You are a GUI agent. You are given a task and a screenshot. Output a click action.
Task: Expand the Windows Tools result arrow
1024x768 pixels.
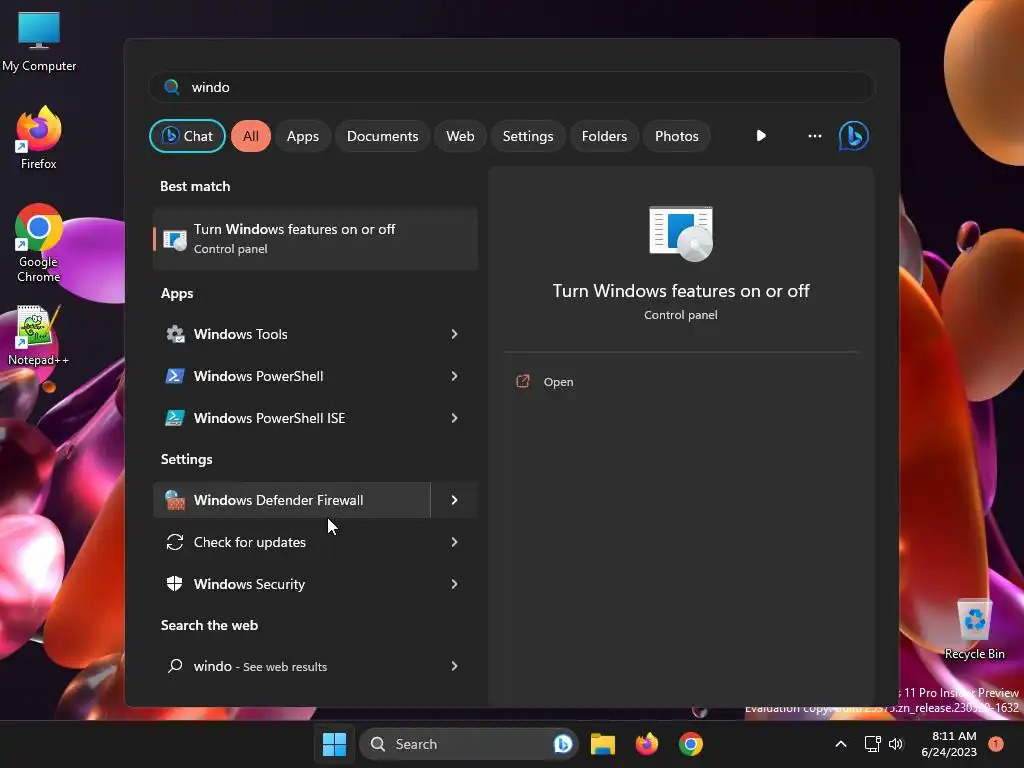[455, 334]
